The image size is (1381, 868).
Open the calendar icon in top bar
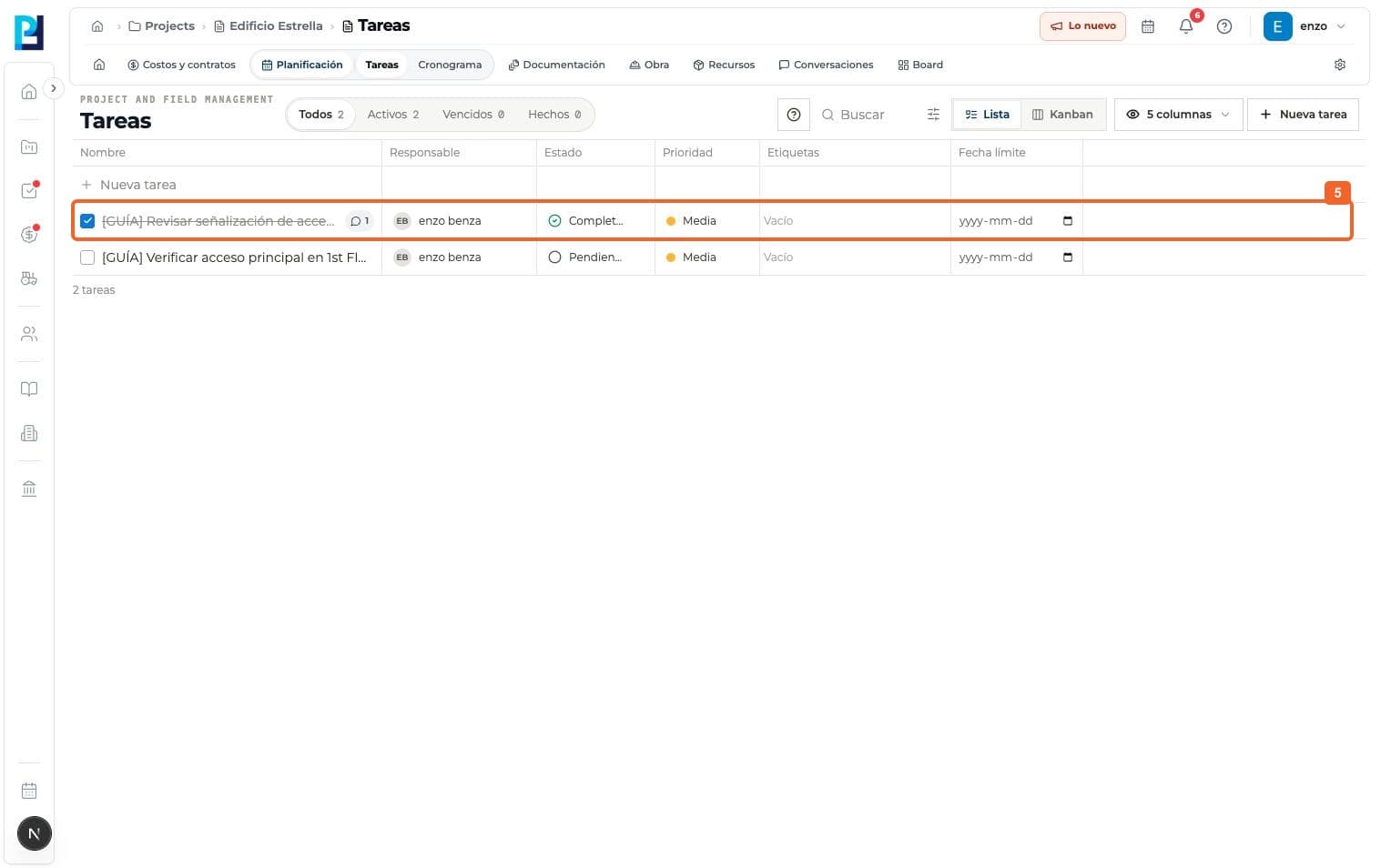click(x=1148, y=26)
